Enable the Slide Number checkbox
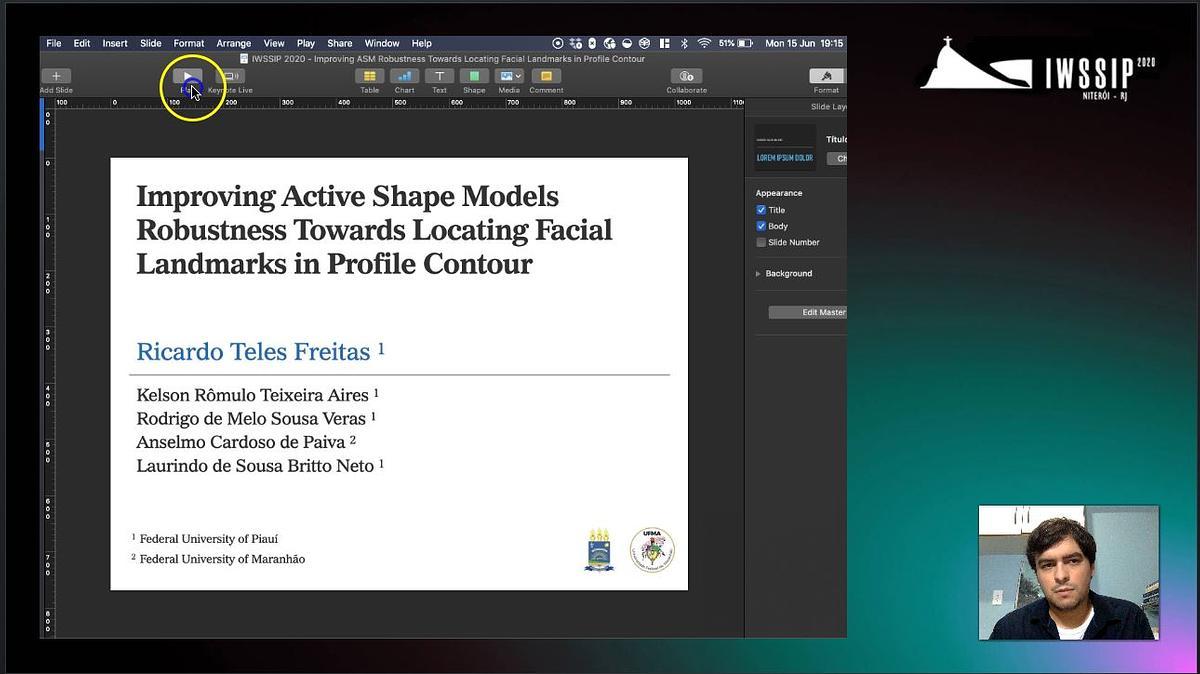Viewport: 1200px width, 674px height. pos(761,242)
